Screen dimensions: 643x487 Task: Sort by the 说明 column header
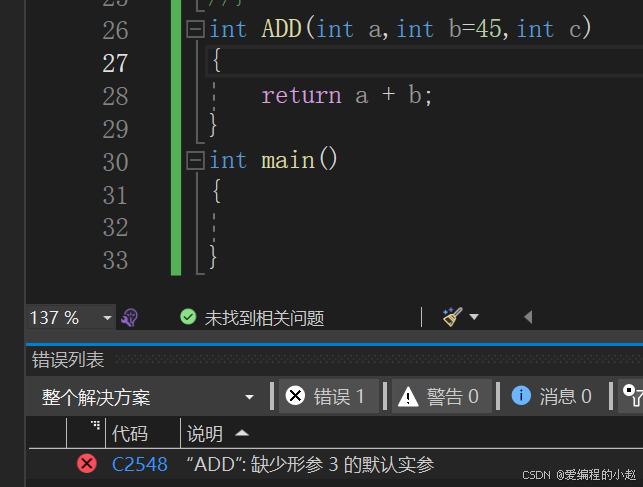point(205,433)
